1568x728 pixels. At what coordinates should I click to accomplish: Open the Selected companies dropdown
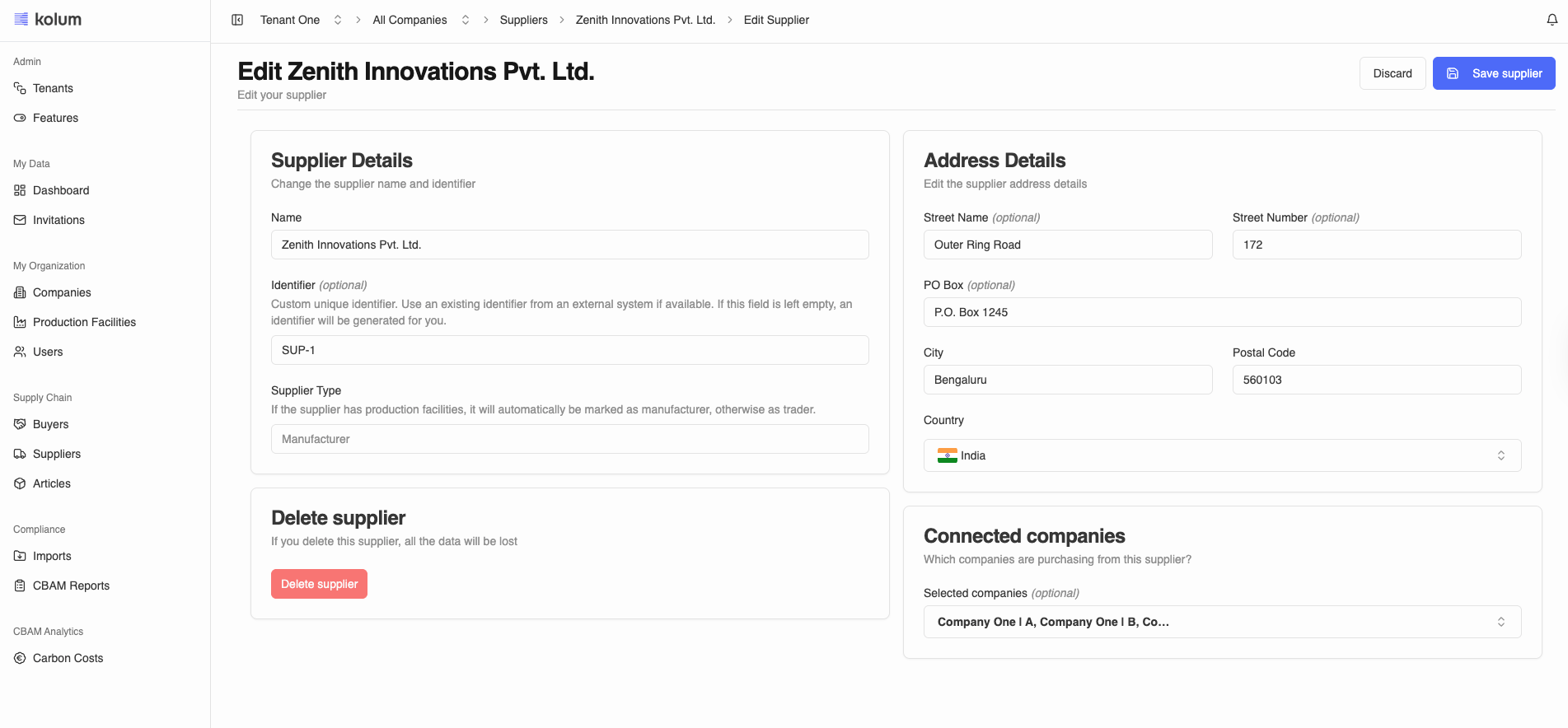[1222, 622]
